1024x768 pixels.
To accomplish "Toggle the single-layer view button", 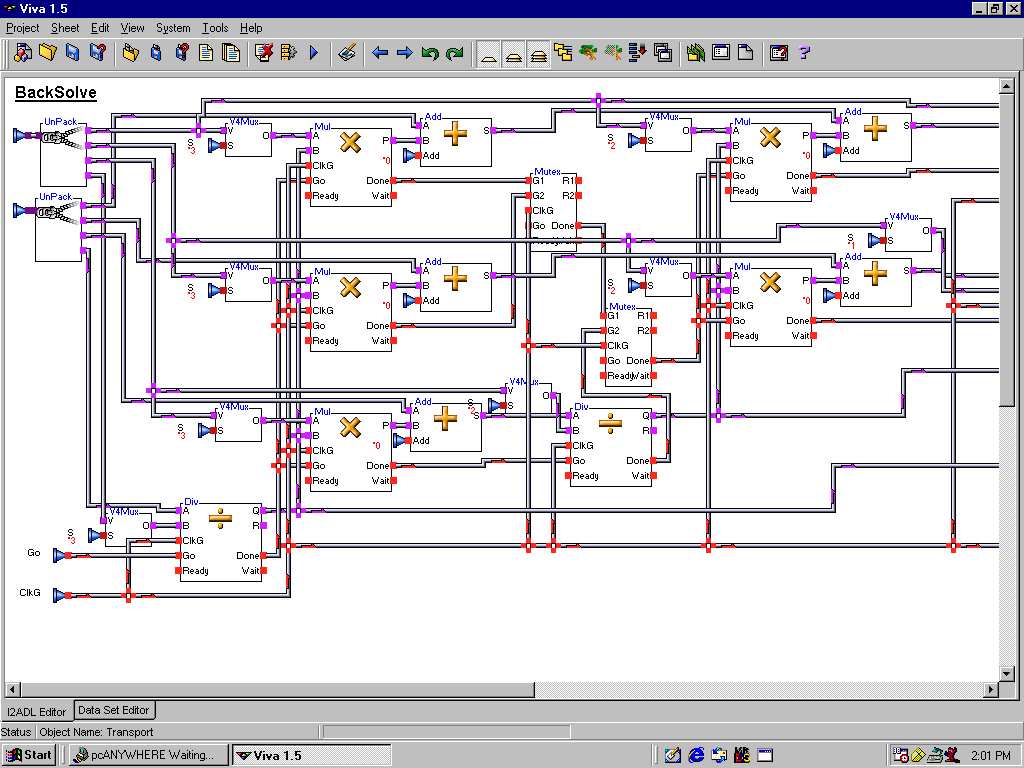I will click(489, 53).
